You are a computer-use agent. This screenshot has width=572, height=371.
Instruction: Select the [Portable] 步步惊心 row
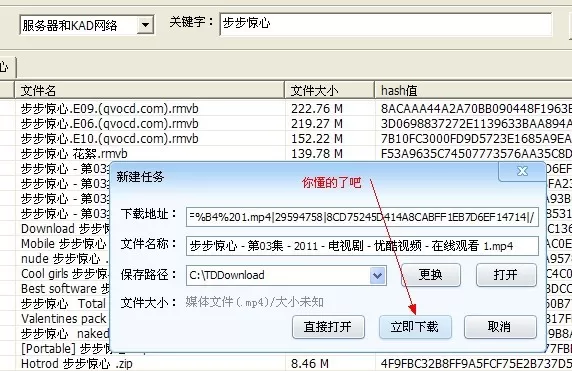65,348
